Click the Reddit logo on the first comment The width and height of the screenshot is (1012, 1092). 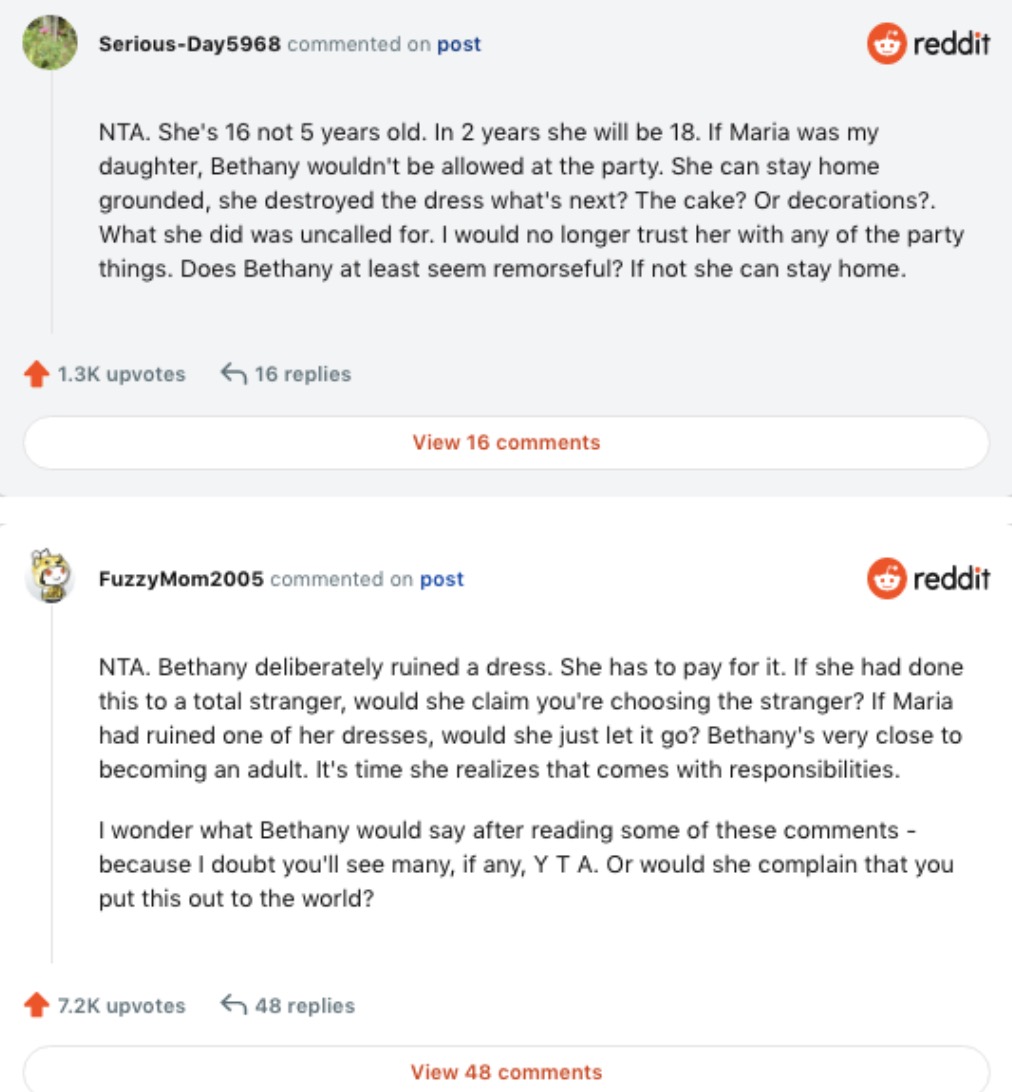(x=928, y=43)
